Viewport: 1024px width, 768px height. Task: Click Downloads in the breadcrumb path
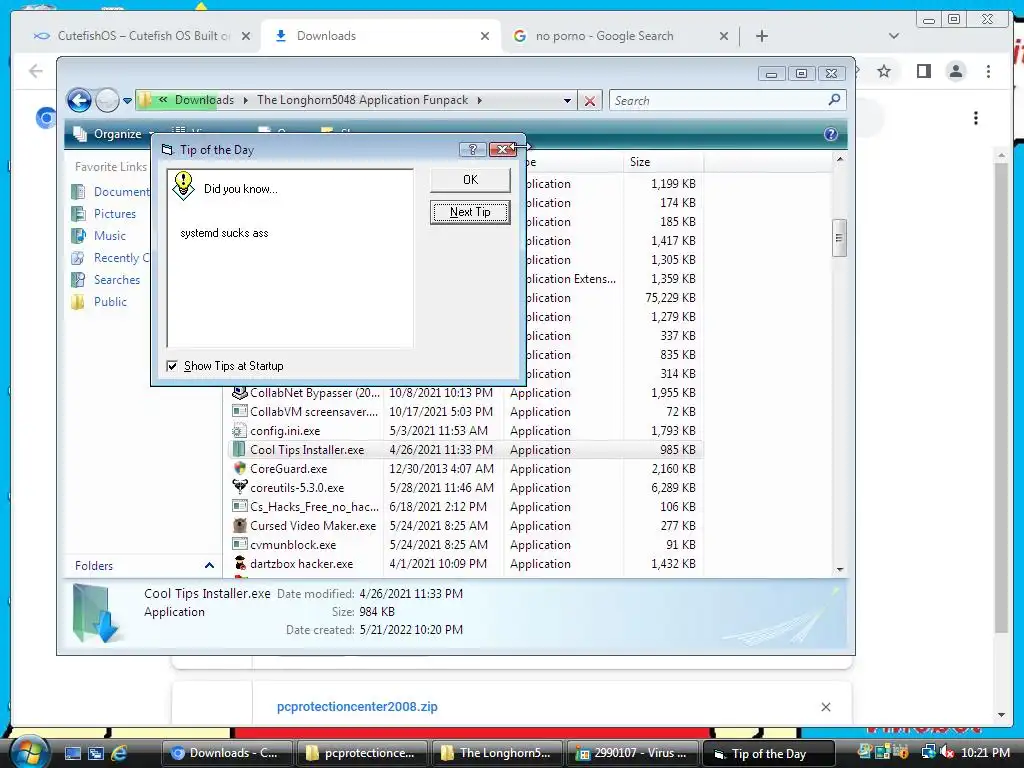[204, 100]
